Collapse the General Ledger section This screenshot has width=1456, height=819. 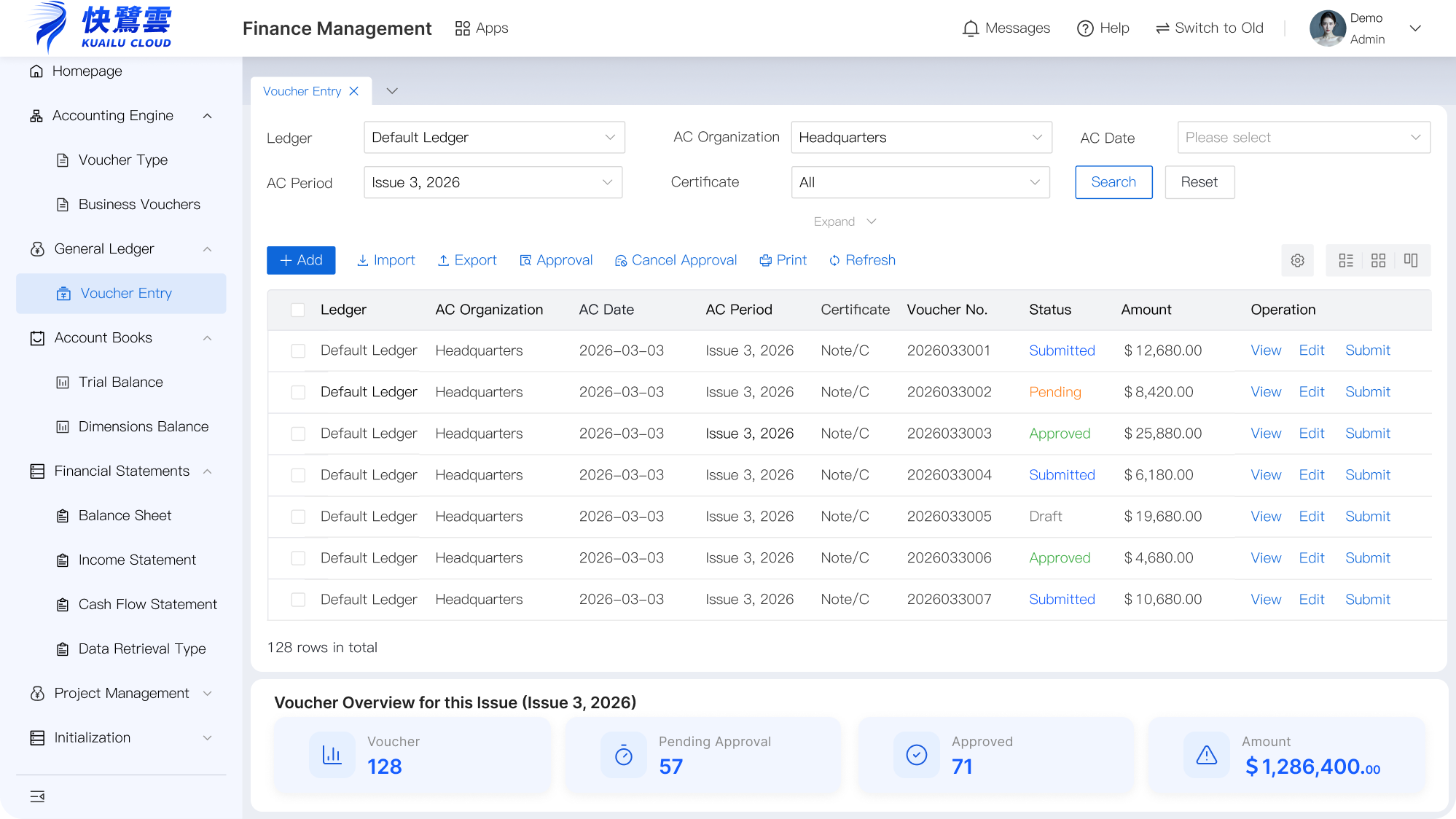click(x=208, y=249)
